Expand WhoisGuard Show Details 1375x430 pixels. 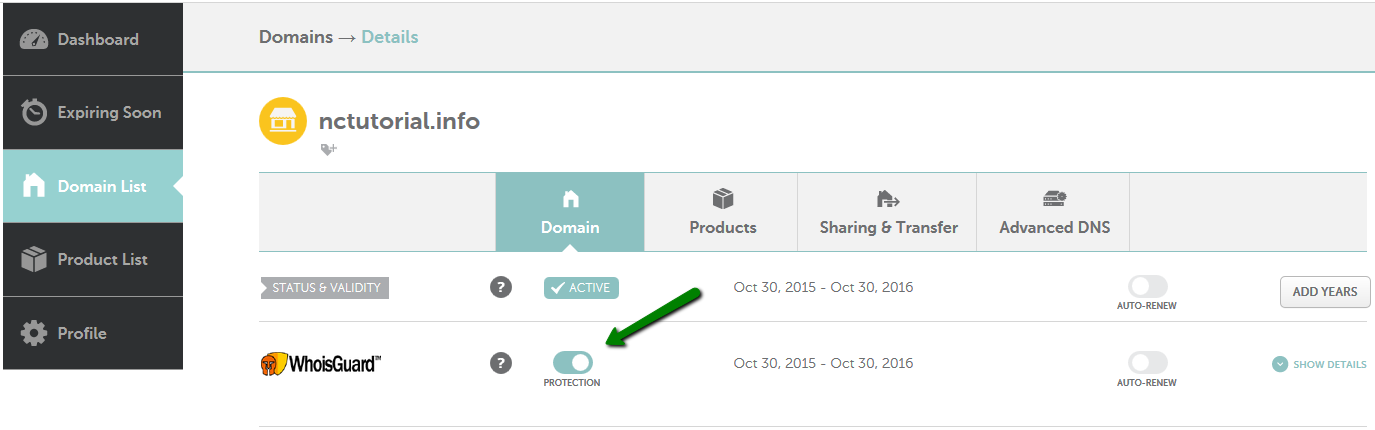tap(1319, 364)
